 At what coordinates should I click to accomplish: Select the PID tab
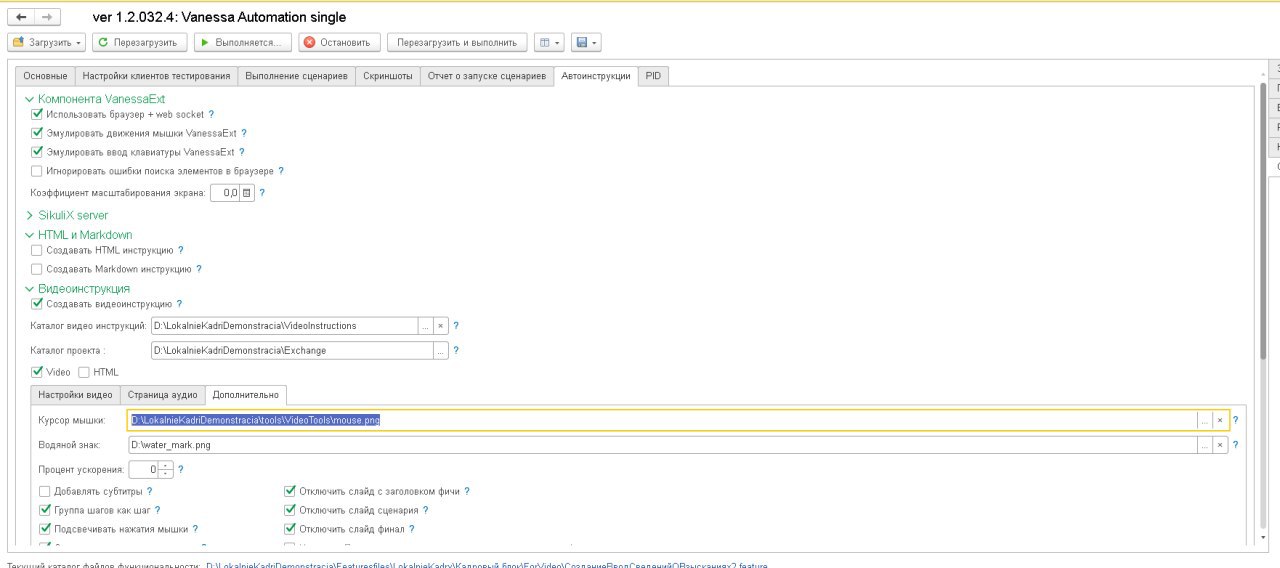point(653,76)
